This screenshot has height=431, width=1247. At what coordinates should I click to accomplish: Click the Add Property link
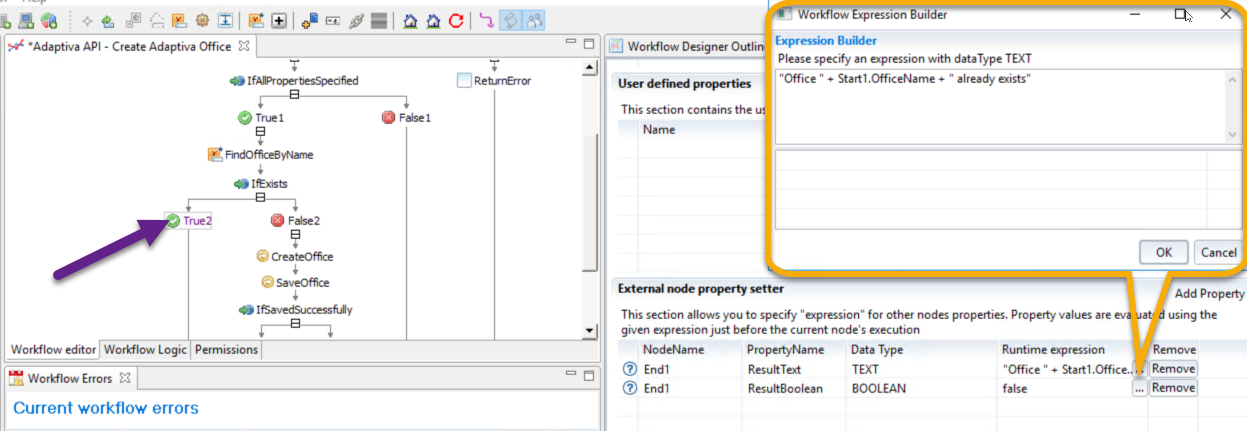1209,293
